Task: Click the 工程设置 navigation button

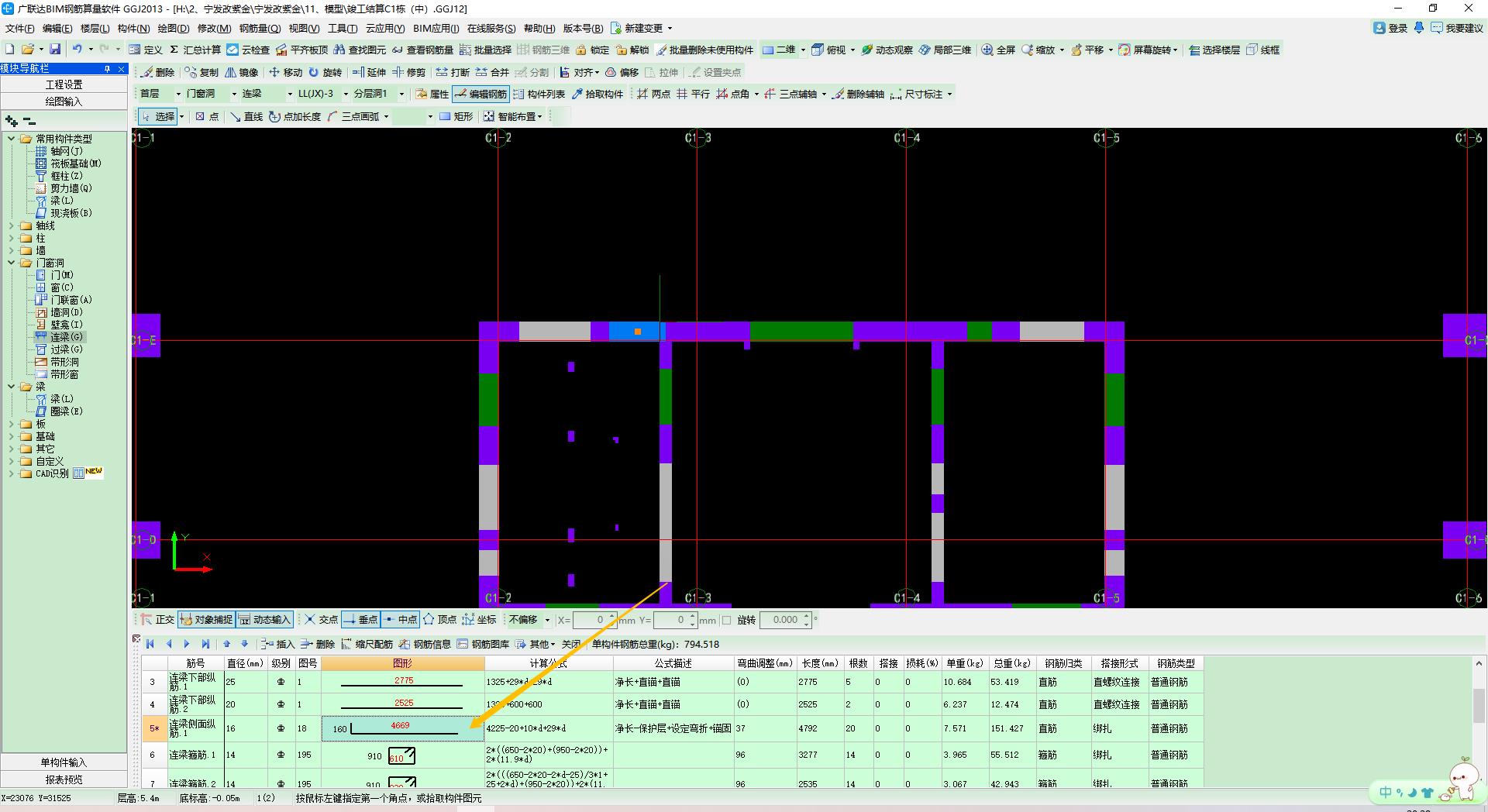Action: tap(64, 84)
